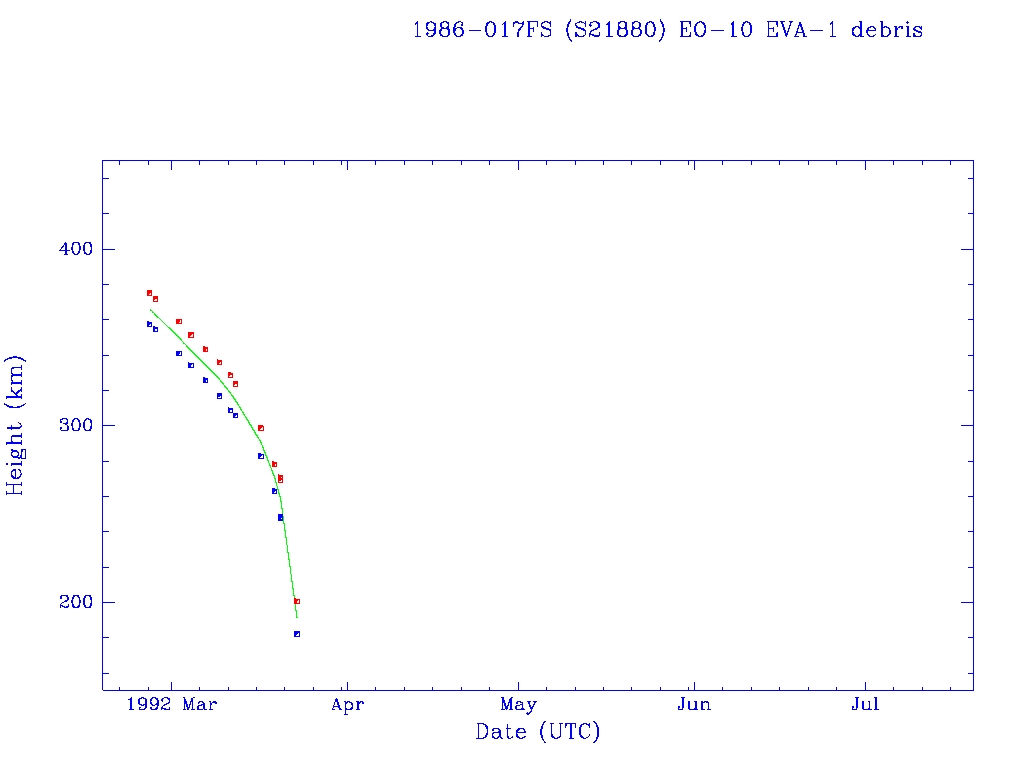The image size is (1024, 768).
Task: Click the top-left start of the green curve
Action: click(x=150, y=309)
